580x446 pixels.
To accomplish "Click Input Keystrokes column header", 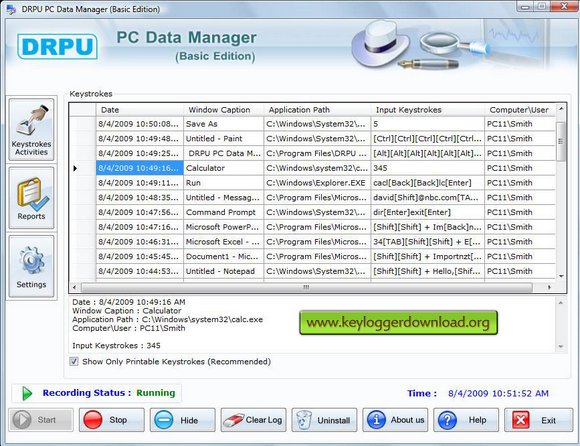I will click(428, 110).
